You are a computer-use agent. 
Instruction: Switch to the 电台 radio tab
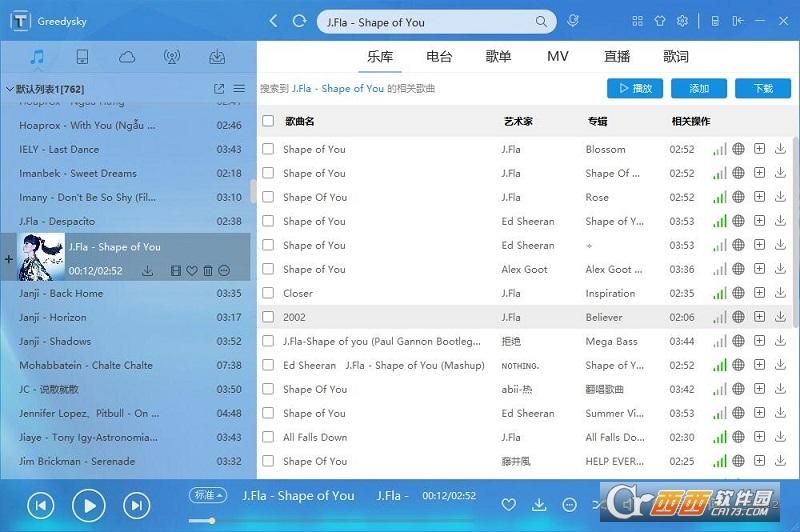tap(439, 57)
